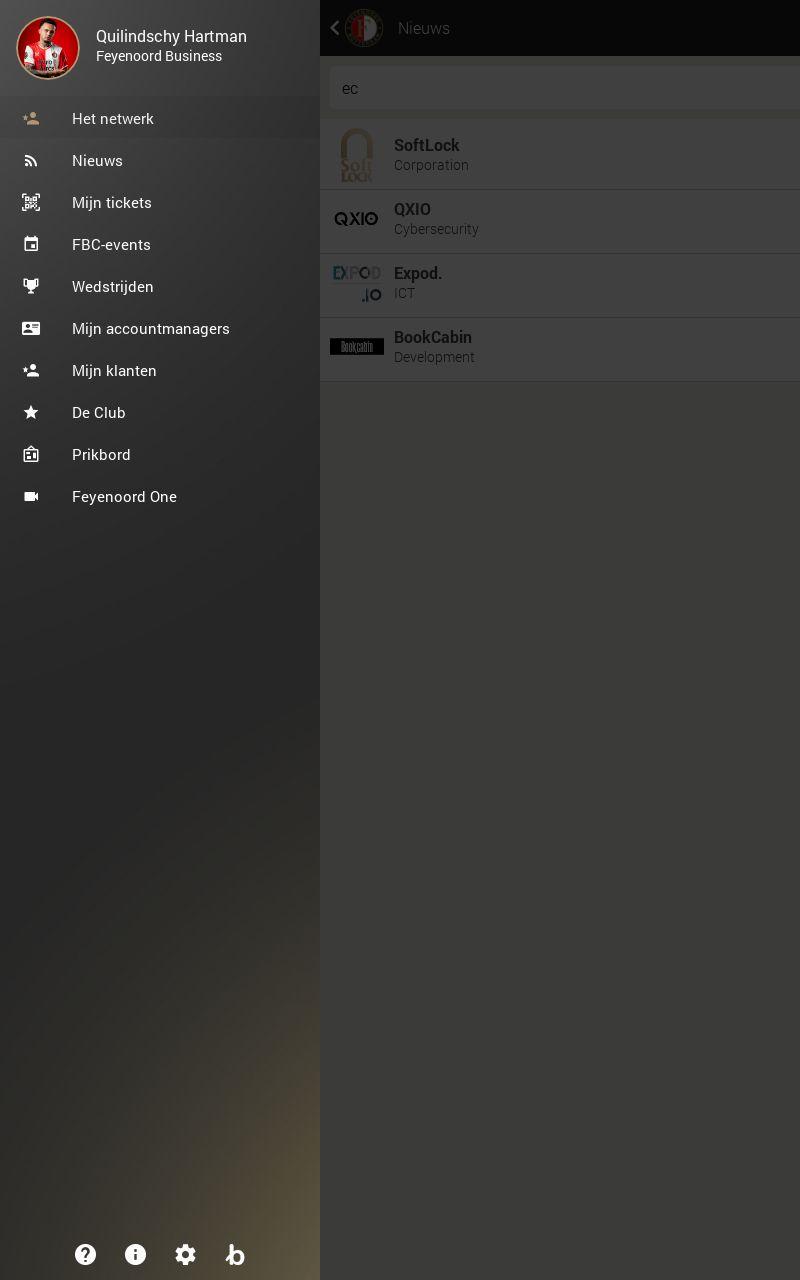
Task: Open help question mark icon
Action: [x=86, y=1254]
